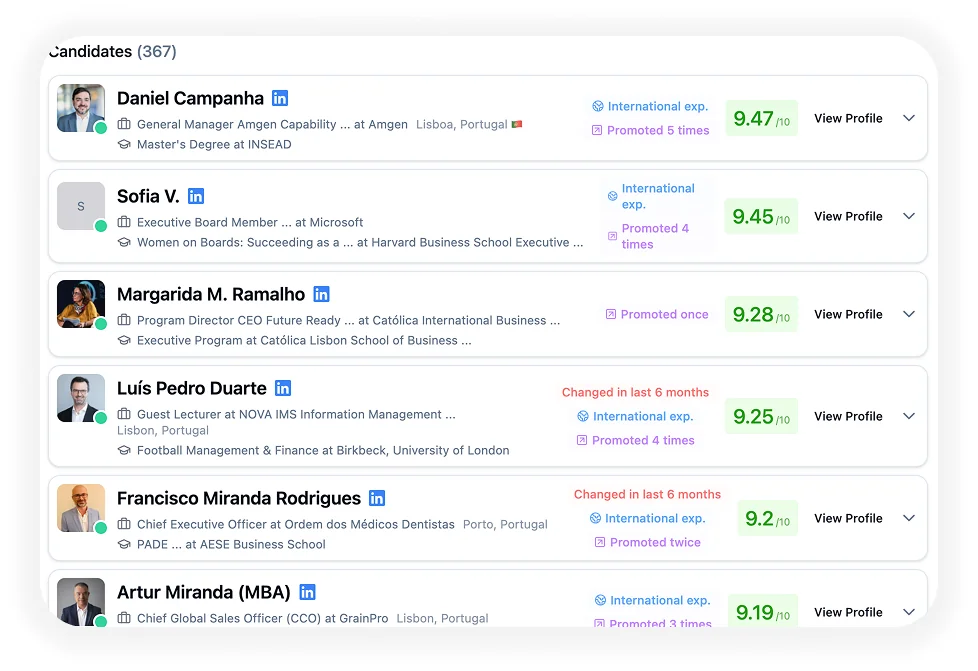Click Artur Miranda's LinkedIn icon
This screenshot has height=671, width=978.
click(x=308, y=592)
